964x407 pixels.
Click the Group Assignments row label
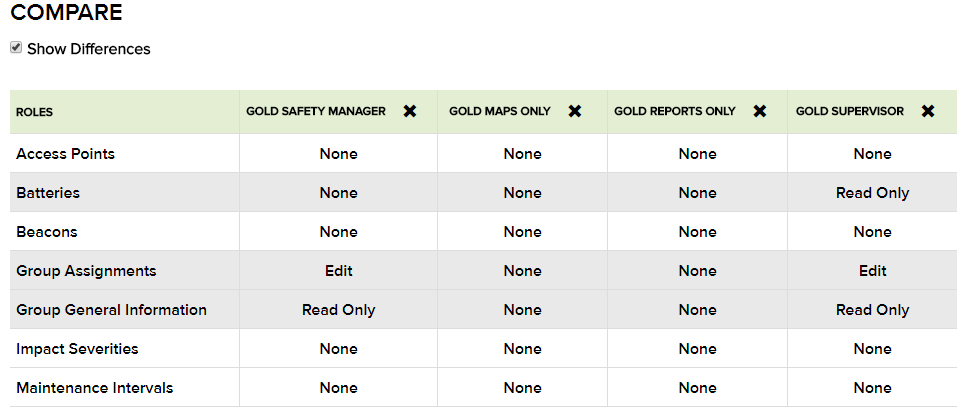click(86, 271)
